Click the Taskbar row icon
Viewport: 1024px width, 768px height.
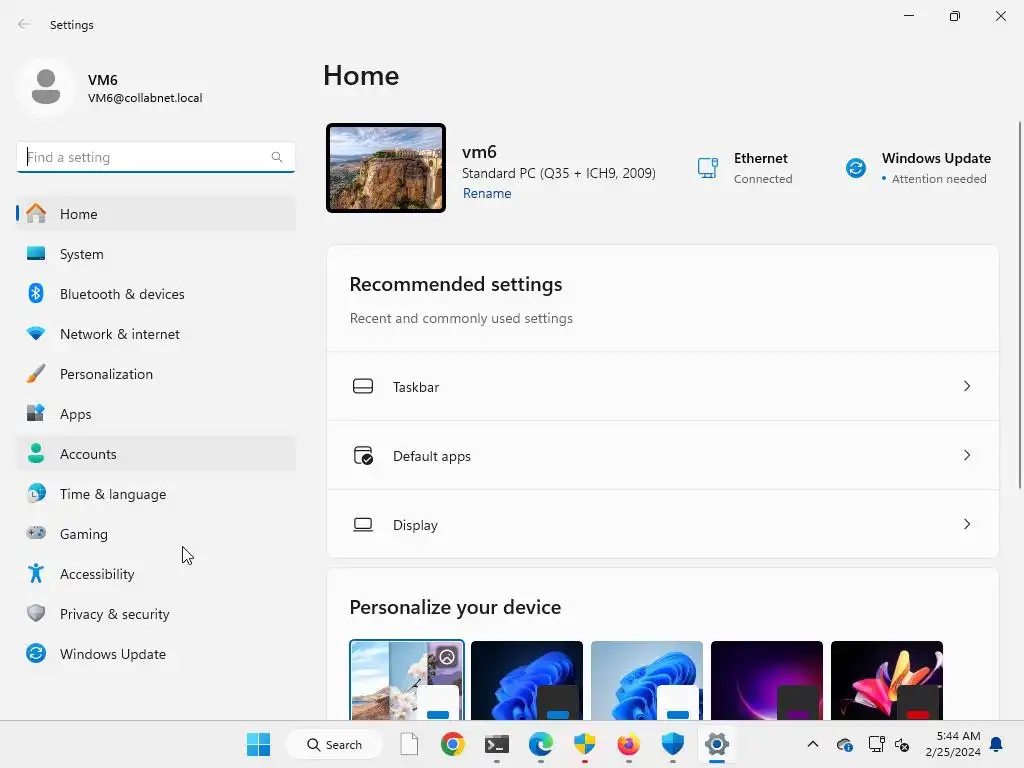pos(363,387)
